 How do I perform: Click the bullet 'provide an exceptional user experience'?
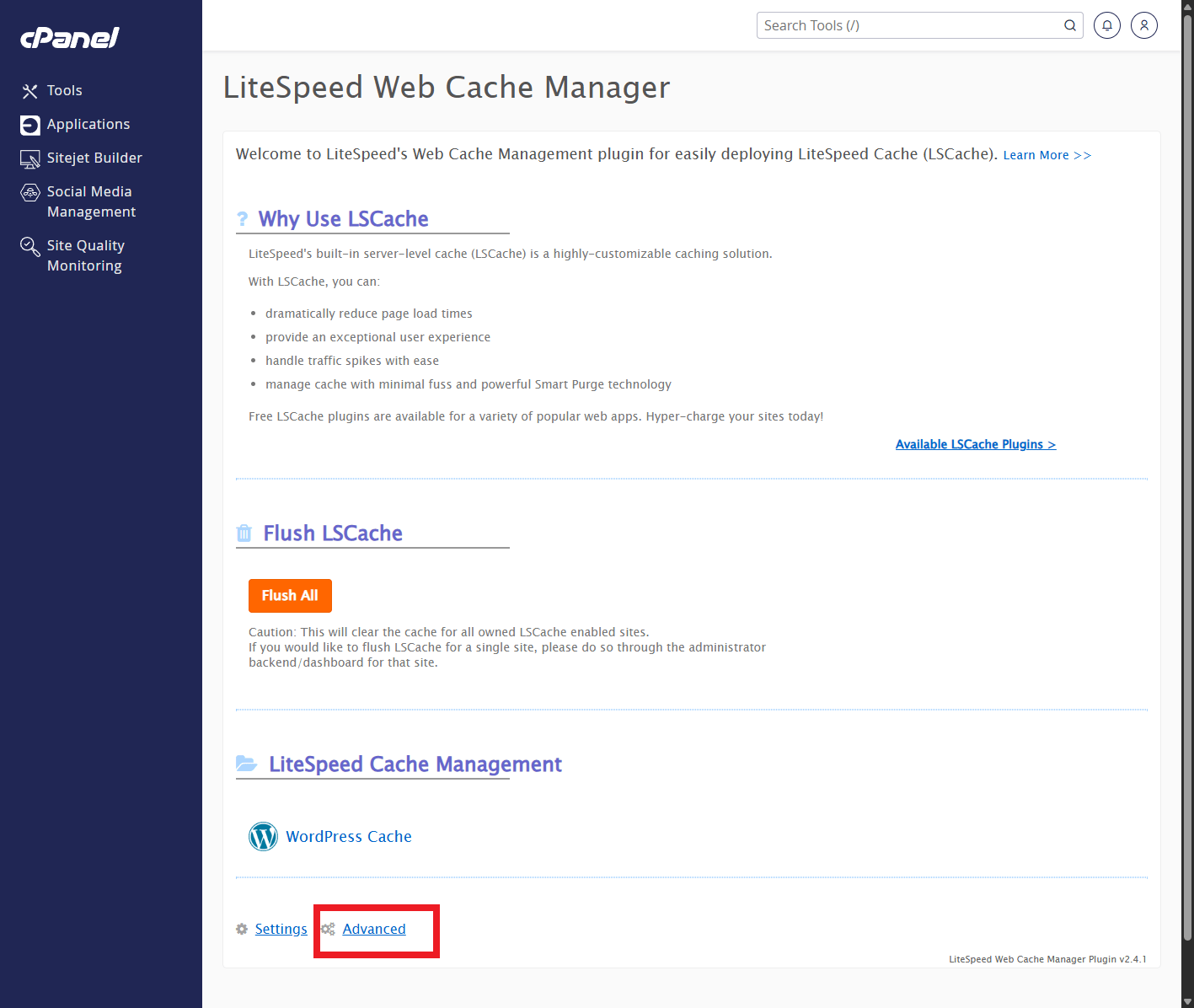pos(377,337)
